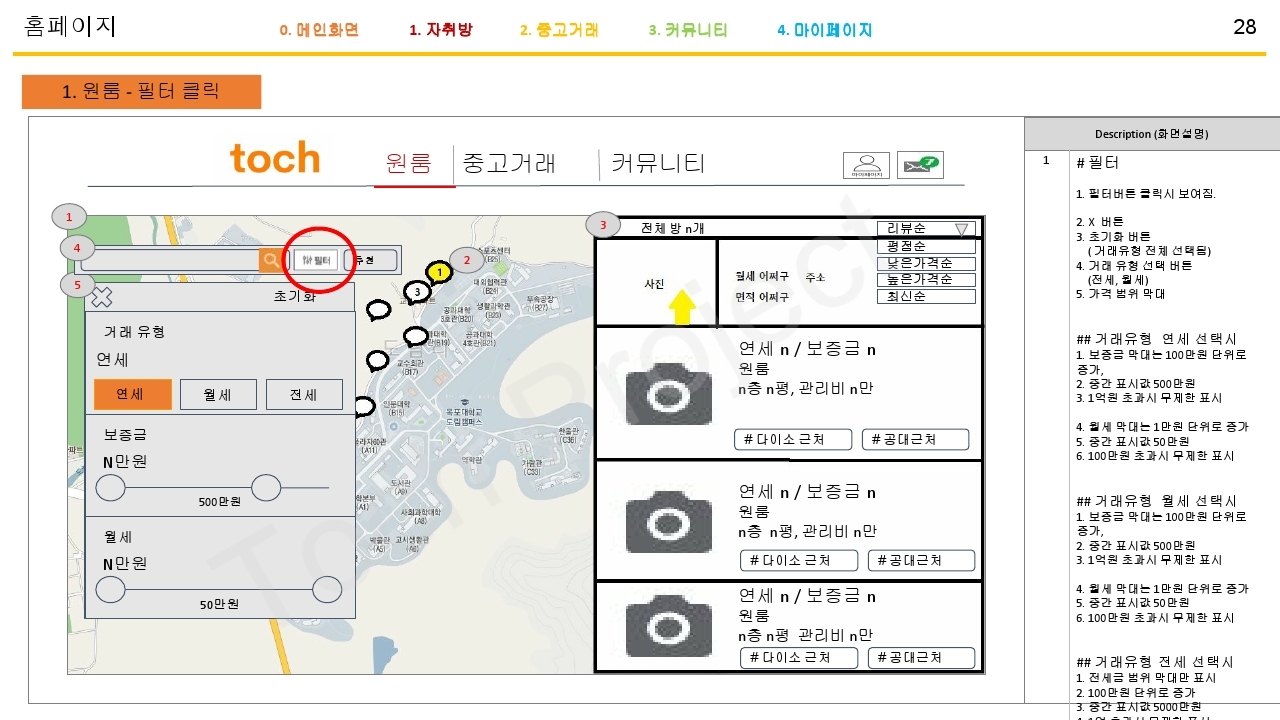The height and width of the screenshot is (720, 1280).
Task: Click the slide page number 28
Action: pyautogui.click(x=1245, y=27)
